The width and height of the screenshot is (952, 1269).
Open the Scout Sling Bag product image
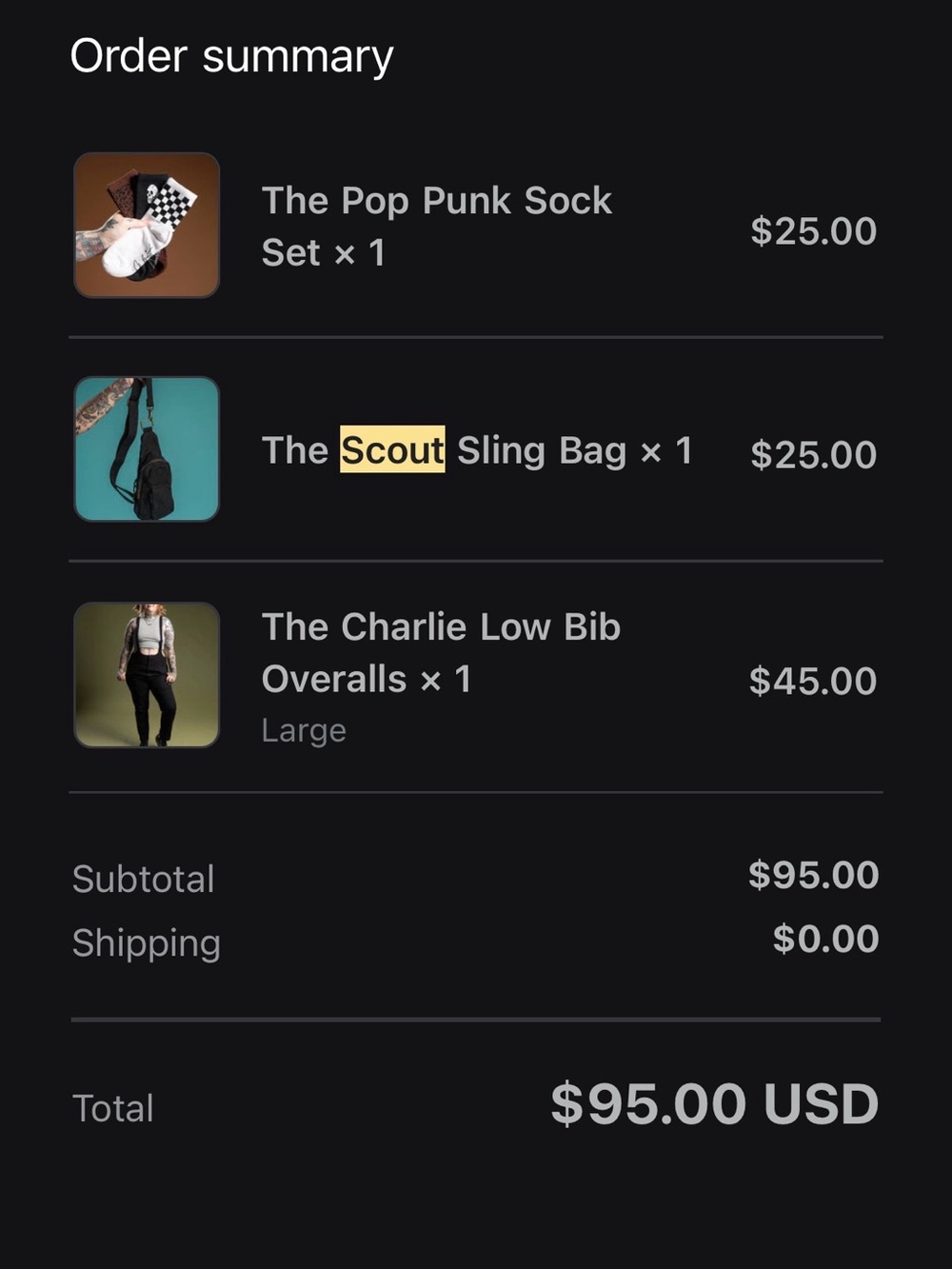147,449
